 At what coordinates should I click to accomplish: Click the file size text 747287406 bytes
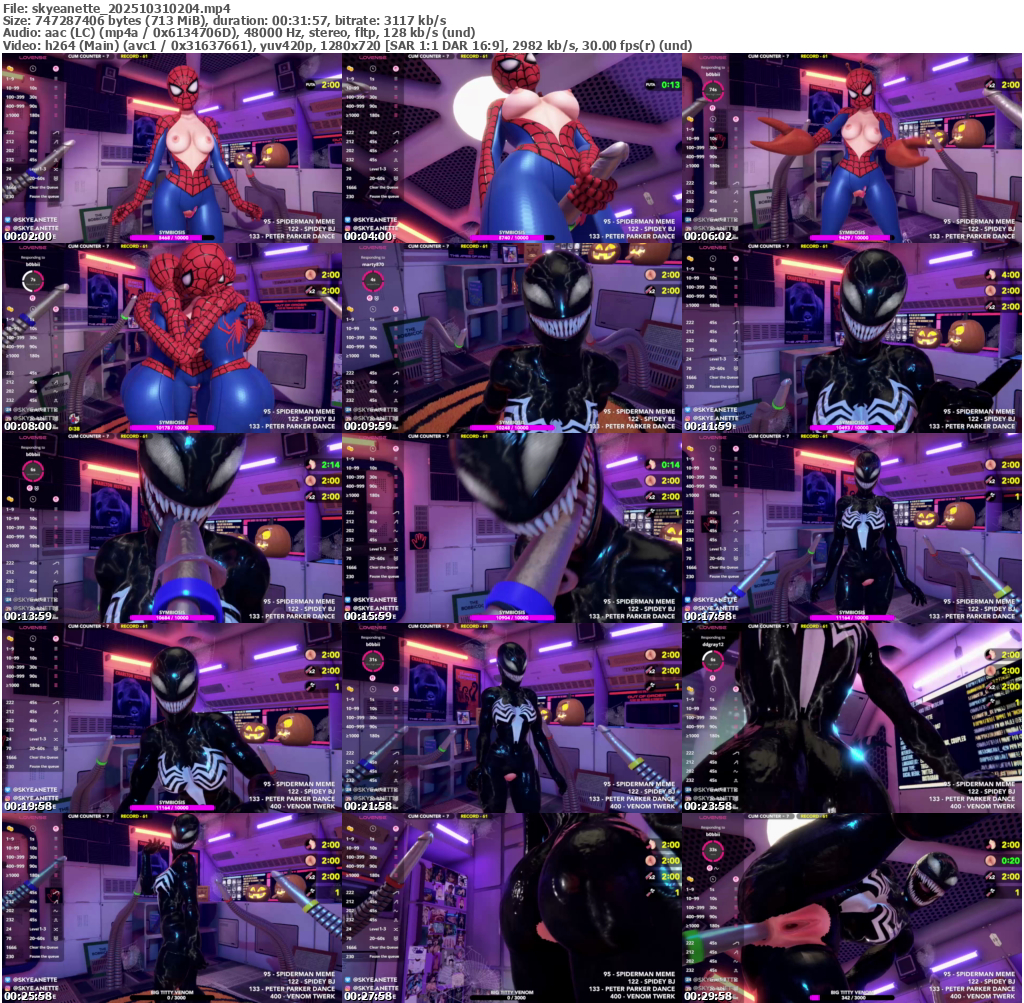[x=88, y=21]
